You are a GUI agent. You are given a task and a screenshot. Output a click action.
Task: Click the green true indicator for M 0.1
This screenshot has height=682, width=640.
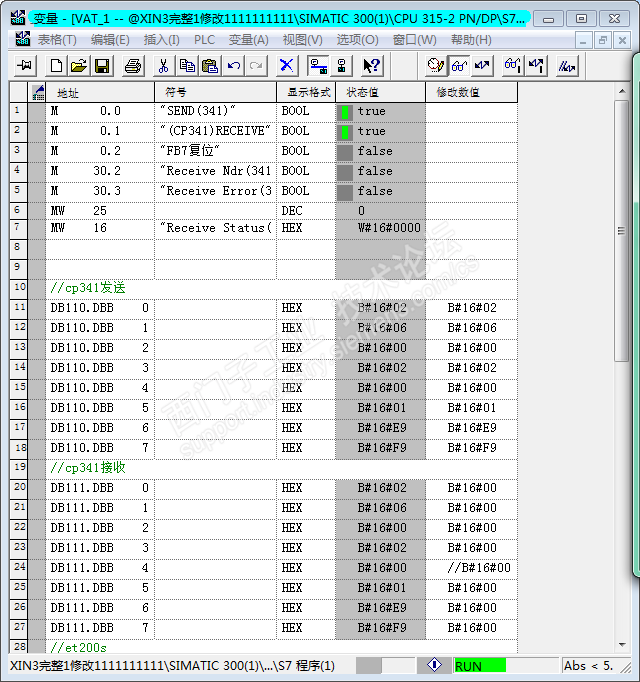pyautogui.click(x=345, y=132)
